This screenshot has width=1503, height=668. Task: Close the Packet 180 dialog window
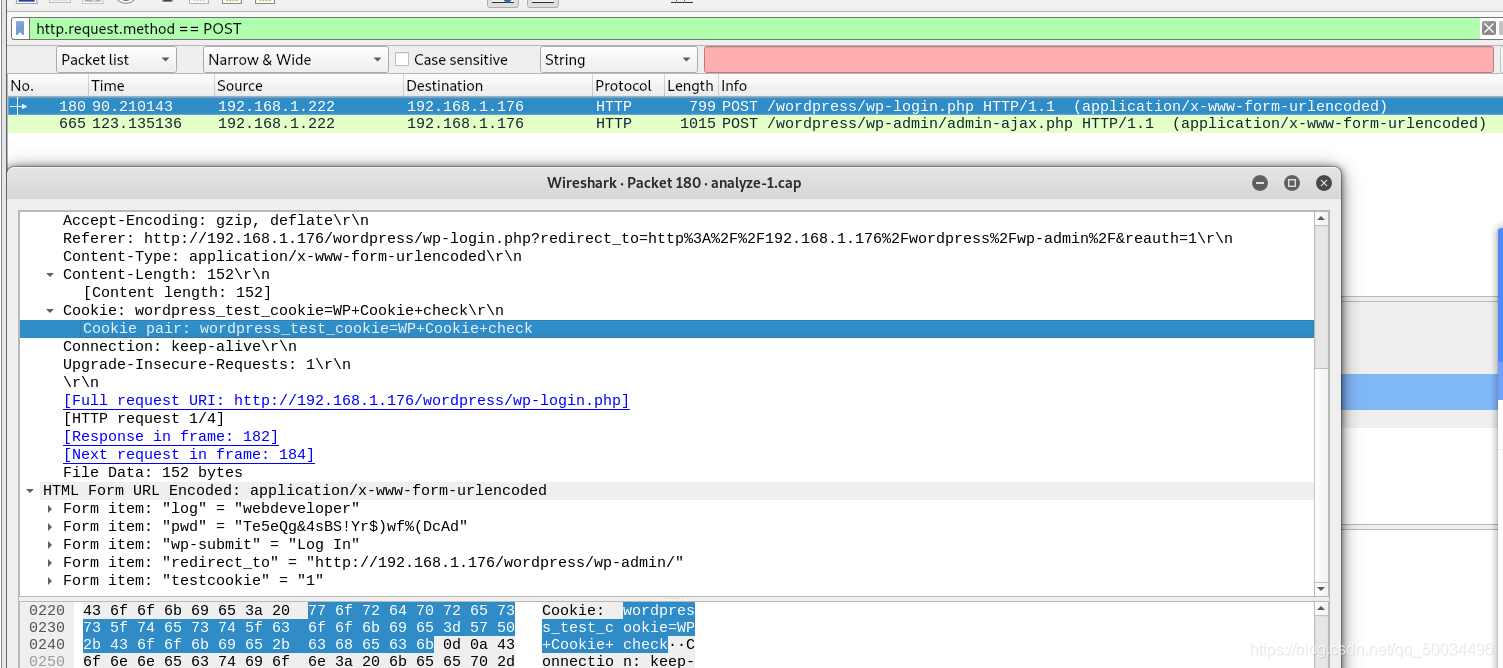1324,183
